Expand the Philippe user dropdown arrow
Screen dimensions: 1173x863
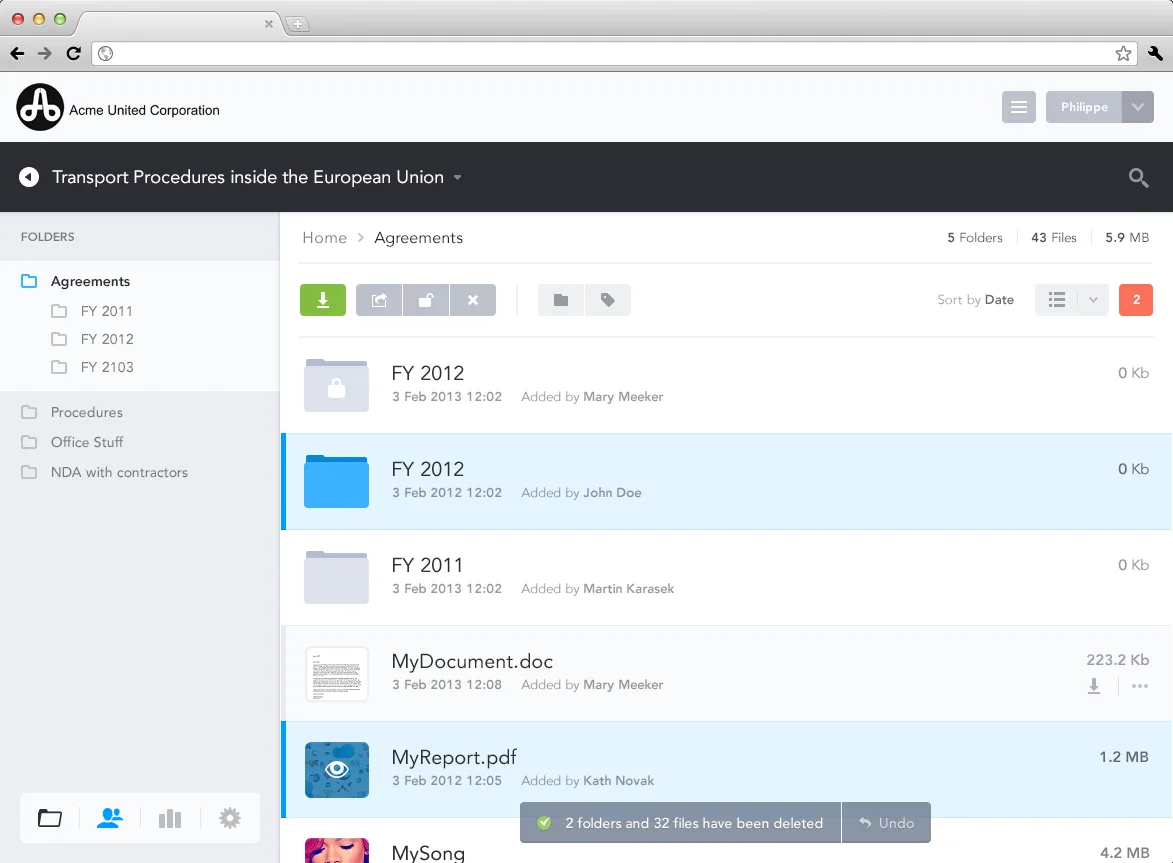[x=1138, y=107]
